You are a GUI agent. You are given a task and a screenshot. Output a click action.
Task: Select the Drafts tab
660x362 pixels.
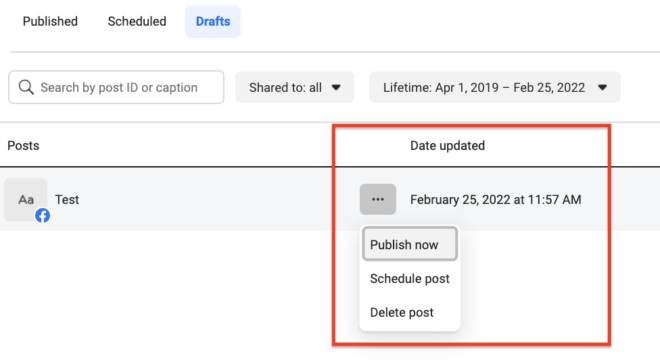(213, 21)
